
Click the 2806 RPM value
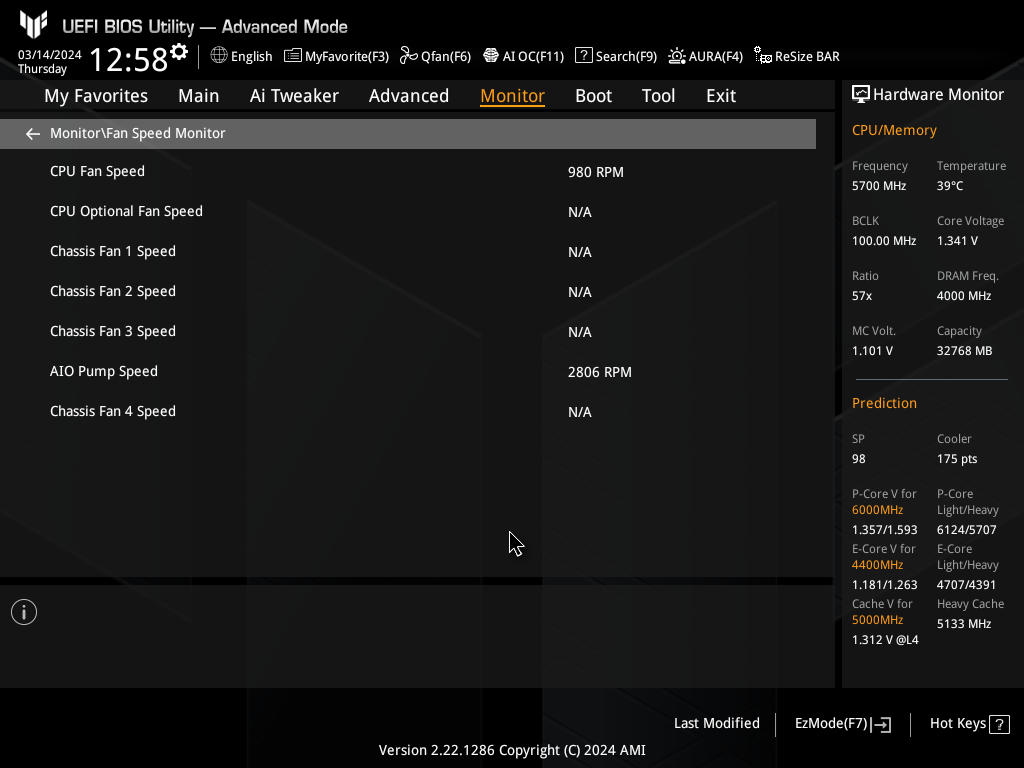pos(600,372)
